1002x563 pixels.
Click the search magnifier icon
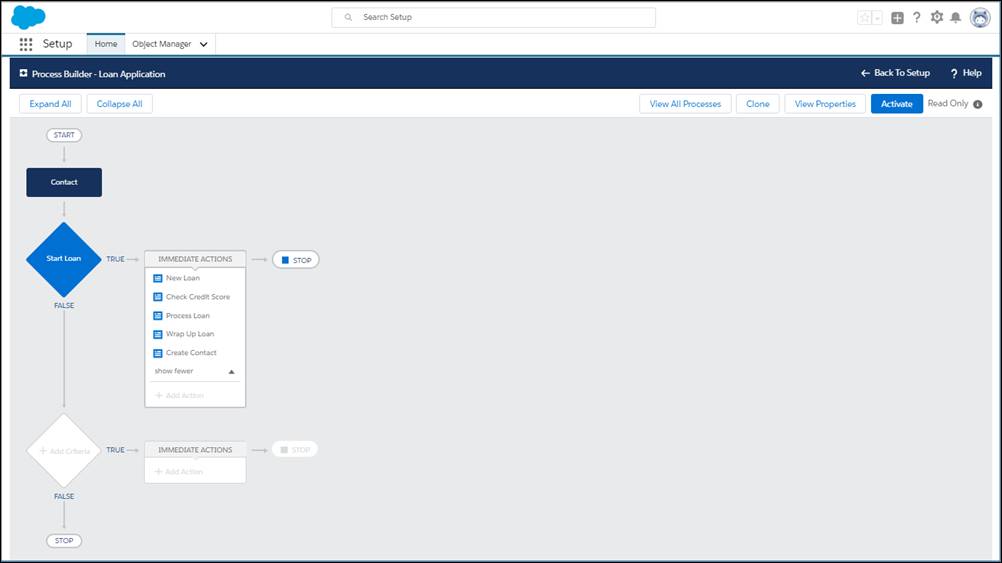pos(348,17)
